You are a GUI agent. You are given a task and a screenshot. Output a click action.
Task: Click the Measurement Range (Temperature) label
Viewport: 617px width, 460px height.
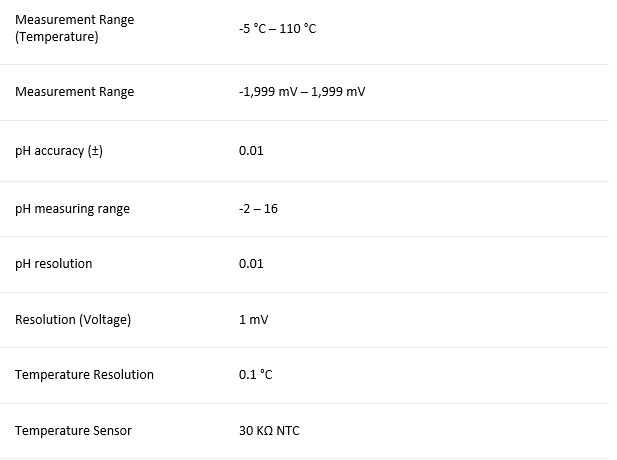(x=74, y=28)
